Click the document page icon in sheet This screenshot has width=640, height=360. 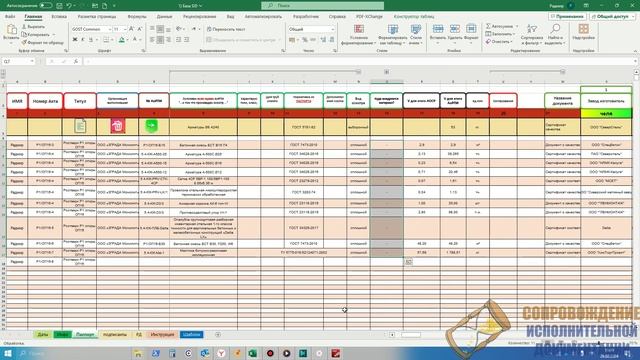coord(80,126)
